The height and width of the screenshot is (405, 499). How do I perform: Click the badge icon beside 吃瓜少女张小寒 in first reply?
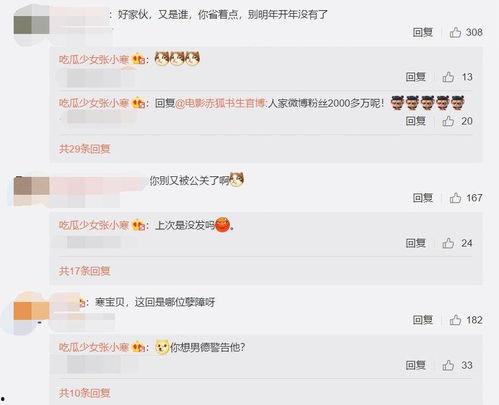[138, 59]
